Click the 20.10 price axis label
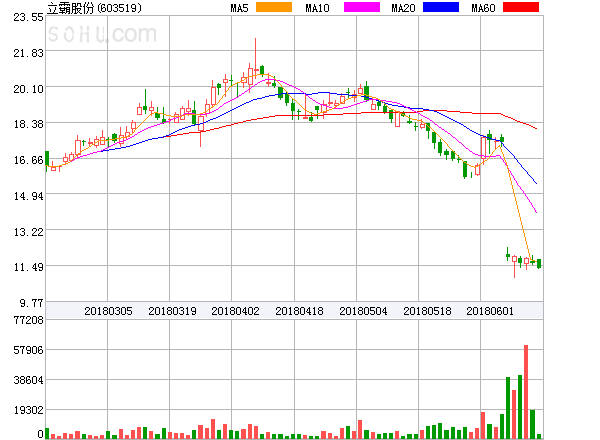Screen dimensions: 600x440 tap(28, 89)
